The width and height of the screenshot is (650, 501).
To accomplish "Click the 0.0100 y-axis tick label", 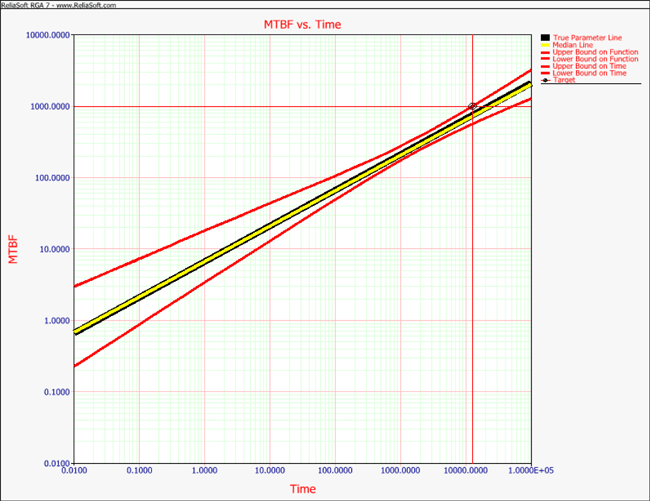I will pos(54,463).
